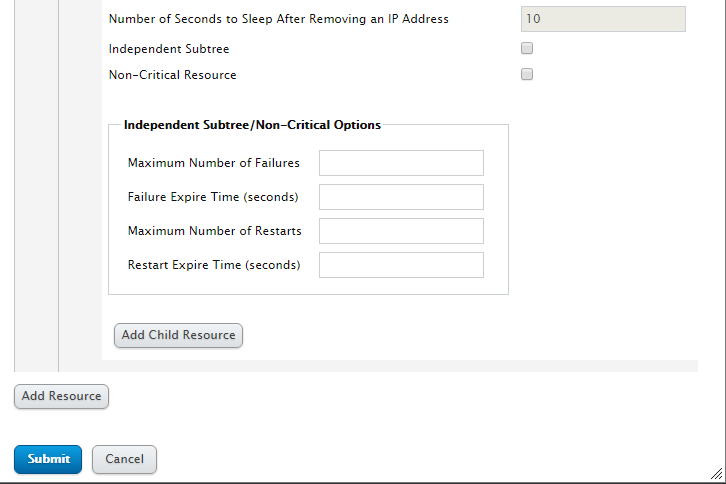Viewport: 726px width, 484px height.
Task: Click the Restart Expire Time (seconds) label
Action: tap(214, 265)
